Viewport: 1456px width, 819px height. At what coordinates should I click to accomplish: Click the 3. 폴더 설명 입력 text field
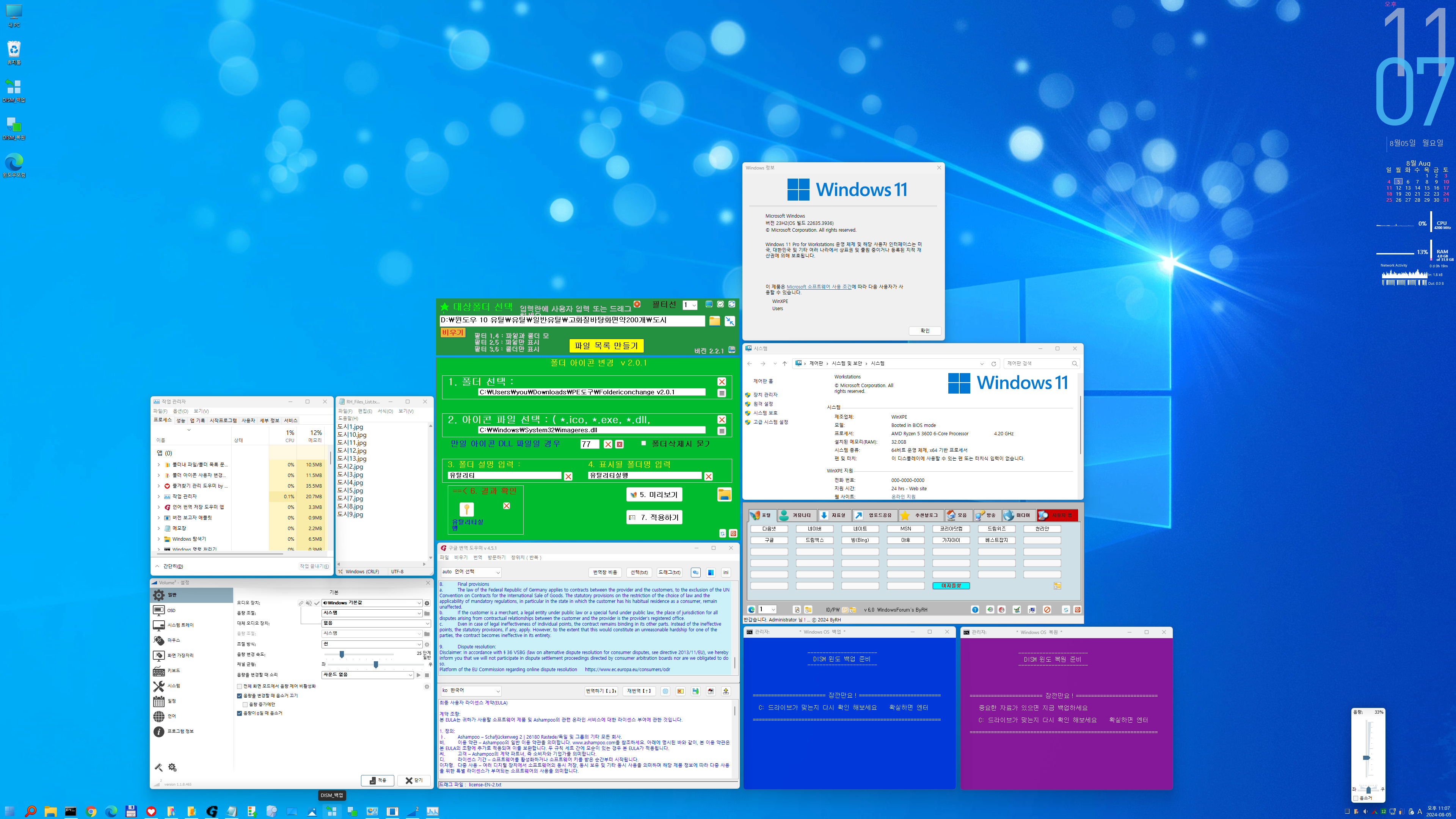[504, 476]
